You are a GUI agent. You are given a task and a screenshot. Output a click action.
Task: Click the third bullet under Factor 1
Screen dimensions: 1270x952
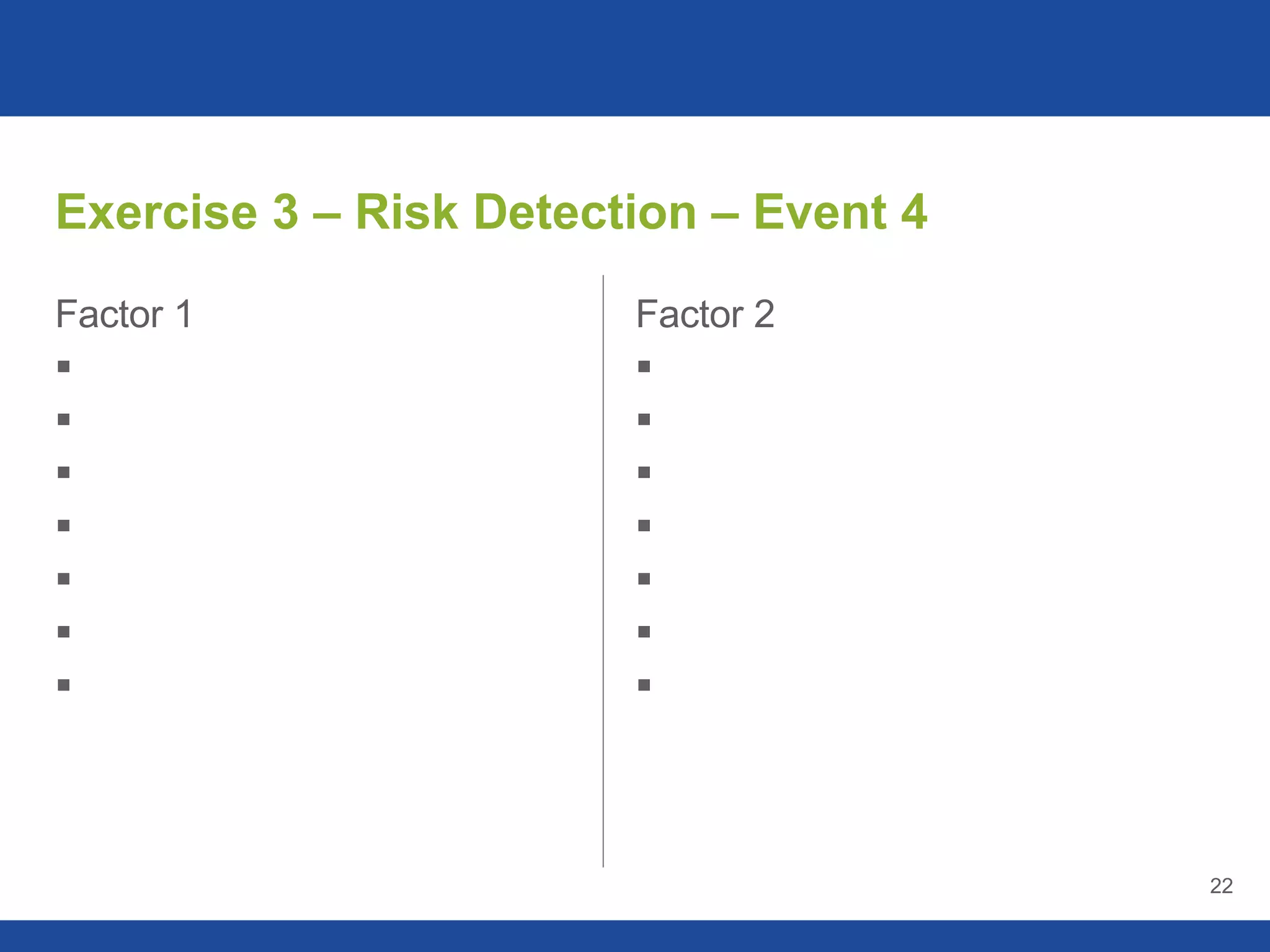tap(63, 473)
